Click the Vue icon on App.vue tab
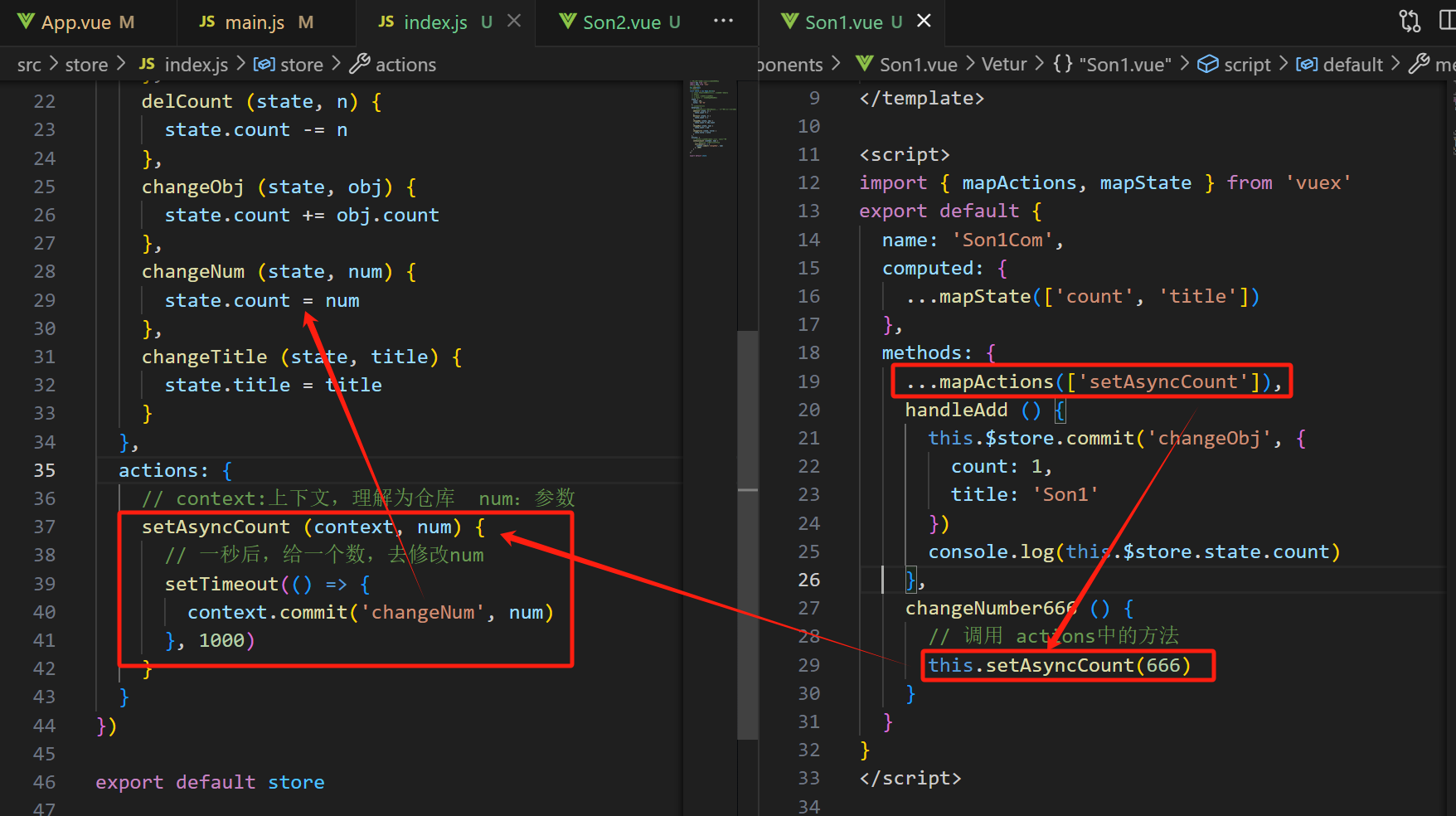The image size is (1456, 816). click(x=26, y=22)
